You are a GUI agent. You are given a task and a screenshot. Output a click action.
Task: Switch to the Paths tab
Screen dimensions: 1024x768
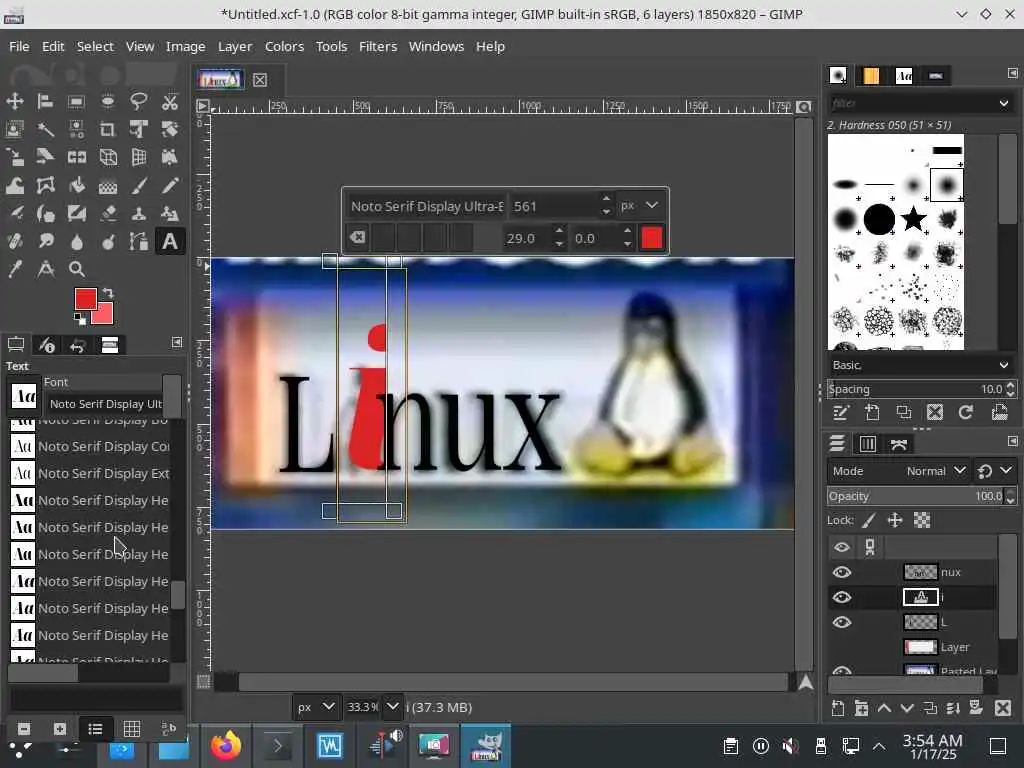click(899, 444)
